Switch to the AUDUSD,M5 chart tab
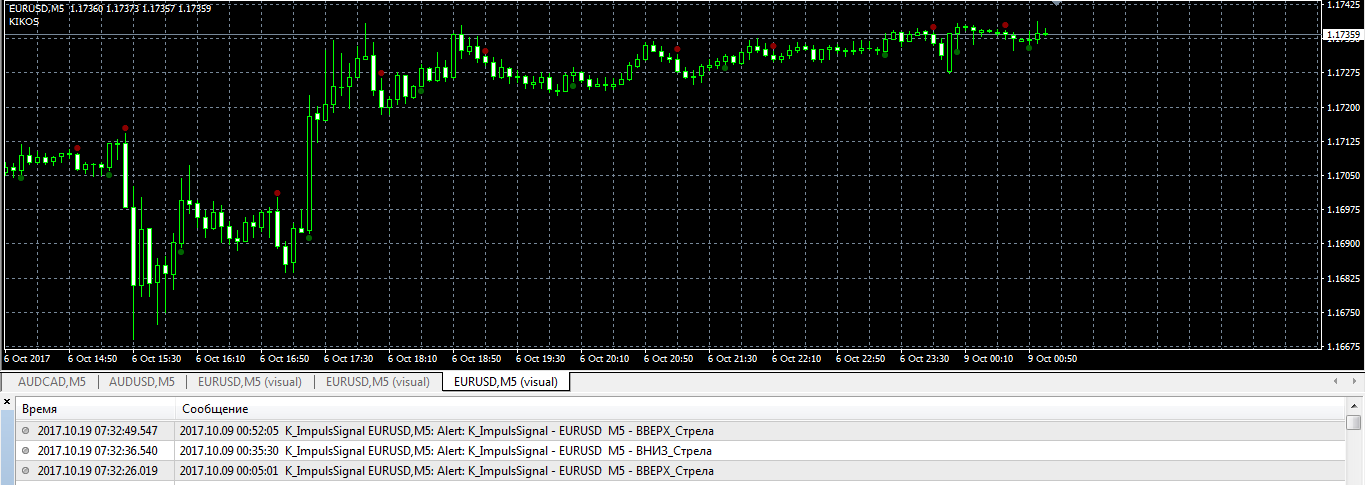Screen dimensions: 1365x485 [141, 381]
